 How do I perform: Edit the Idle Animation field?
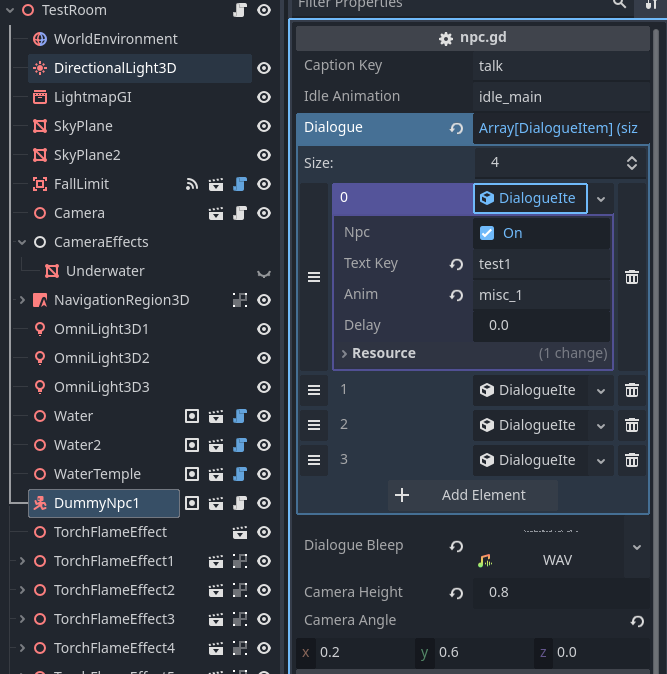(561, 97)
